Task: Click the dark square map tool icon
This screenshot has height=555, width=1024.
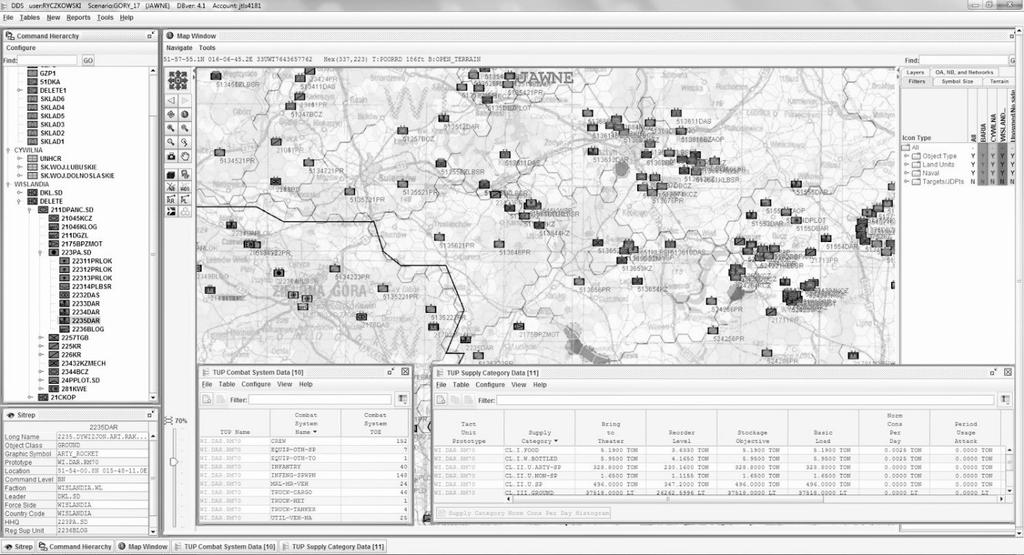Action: [x=171, y=174]
